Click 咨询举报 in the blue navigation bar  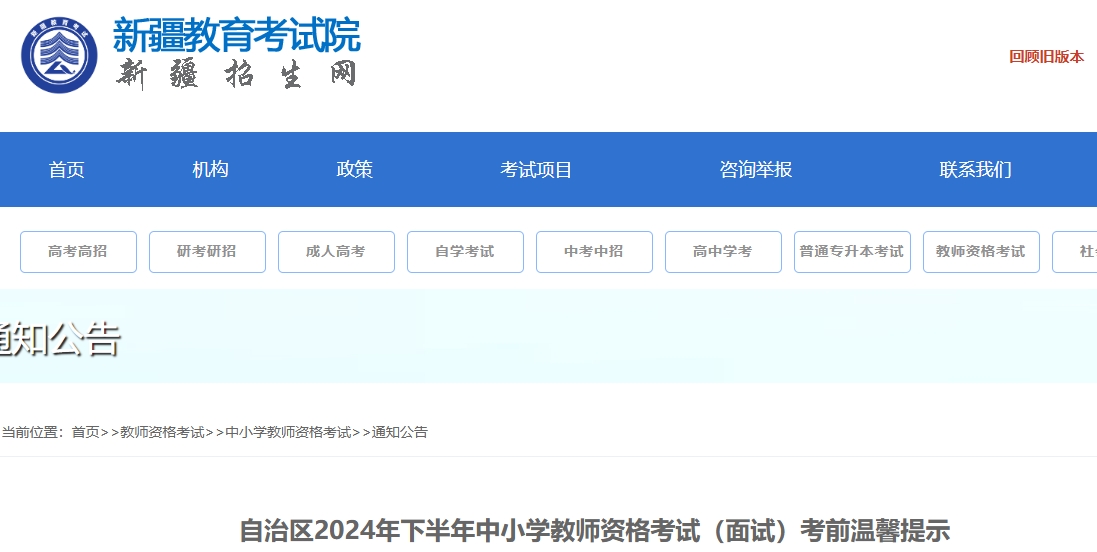756,170
